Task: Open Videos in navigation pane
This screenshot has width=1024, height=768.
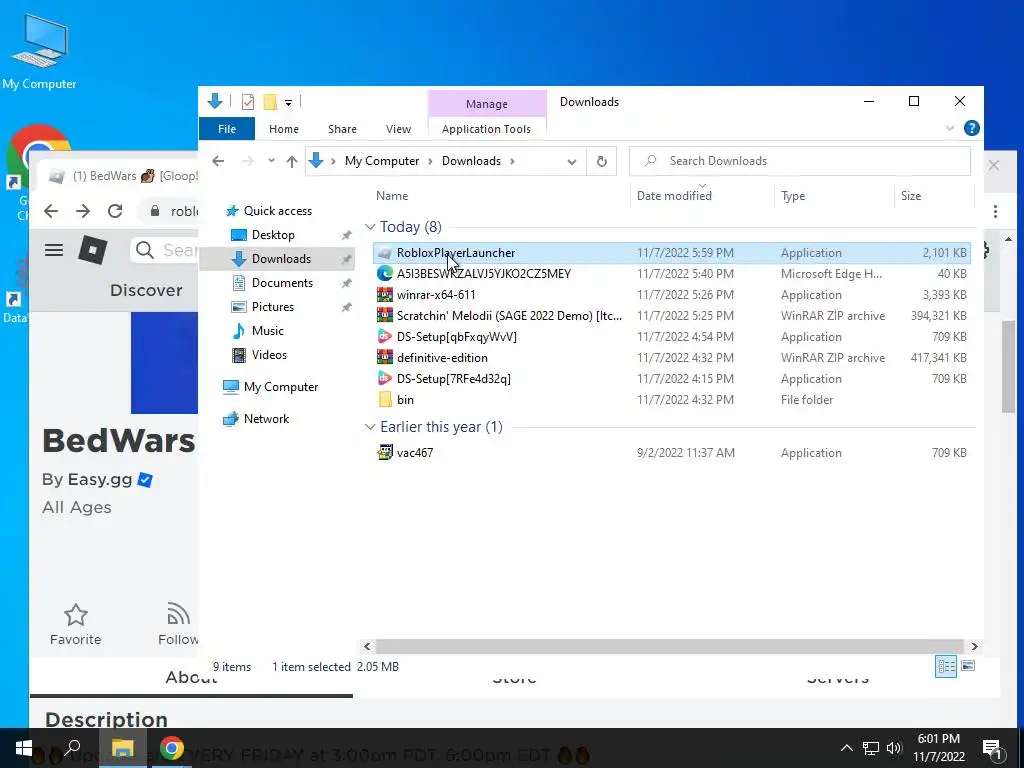Action: (269, 355)
